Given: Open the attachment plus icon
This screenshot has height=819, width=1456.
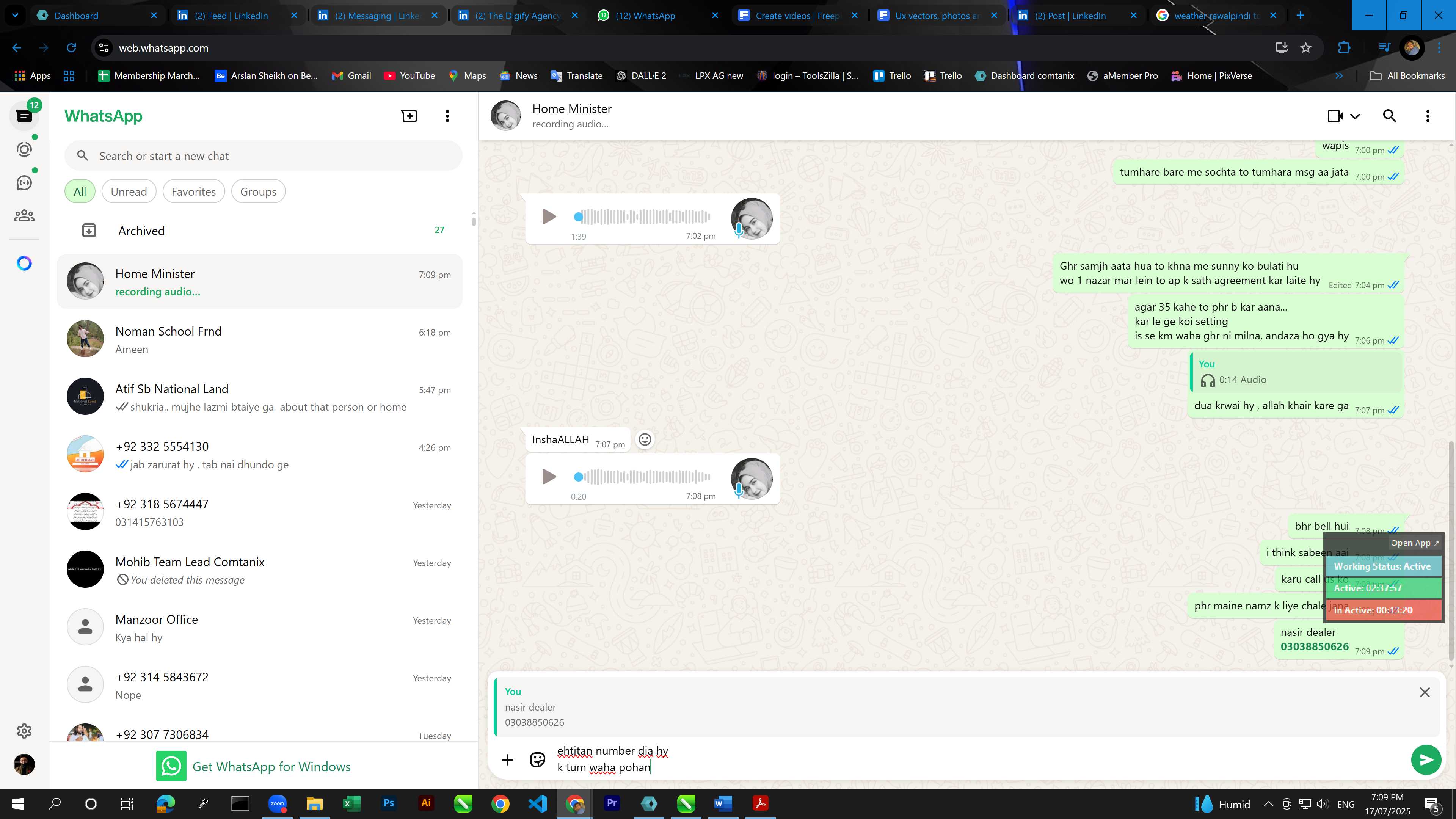Looking at the screenshot, I should pos(507,759).
